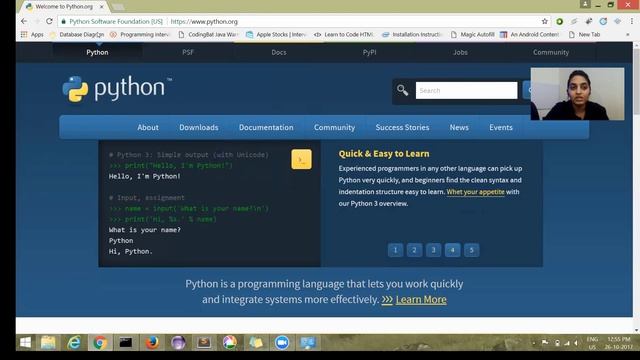Screen dimensions: 640x360
Task: Open the CodingBat Java bookmark
Action: (208, 35)
